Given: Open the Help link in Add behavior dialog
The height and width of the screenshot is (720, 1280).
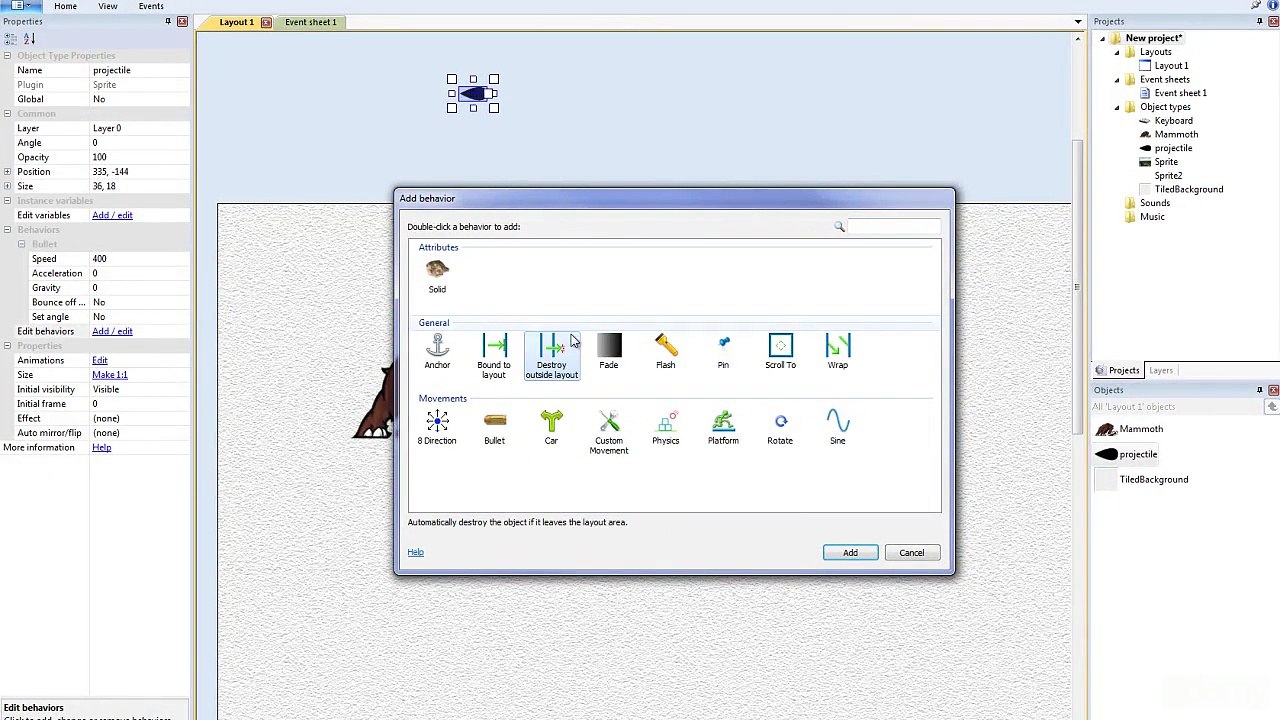Looking at the screenshot, I should pos(415,552).
